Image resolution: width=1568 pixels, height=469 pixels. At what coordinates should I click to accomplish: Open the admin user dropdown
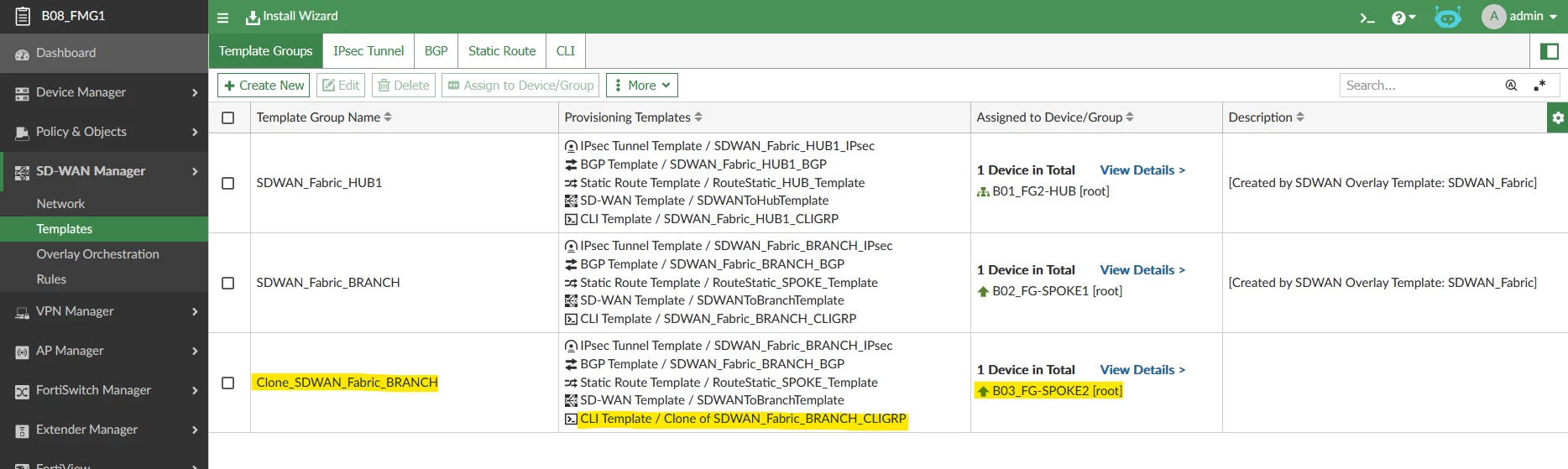(1520, 17)
